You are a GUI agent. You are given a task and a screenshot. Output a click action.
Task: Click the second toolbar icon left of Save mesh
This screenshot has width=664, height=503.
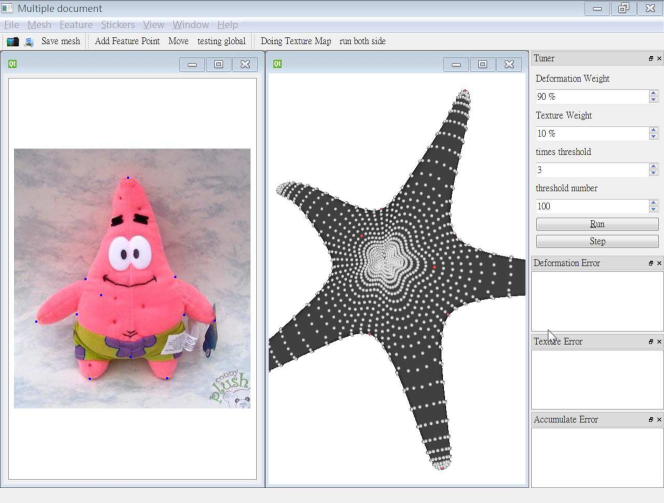coord(29,41)
